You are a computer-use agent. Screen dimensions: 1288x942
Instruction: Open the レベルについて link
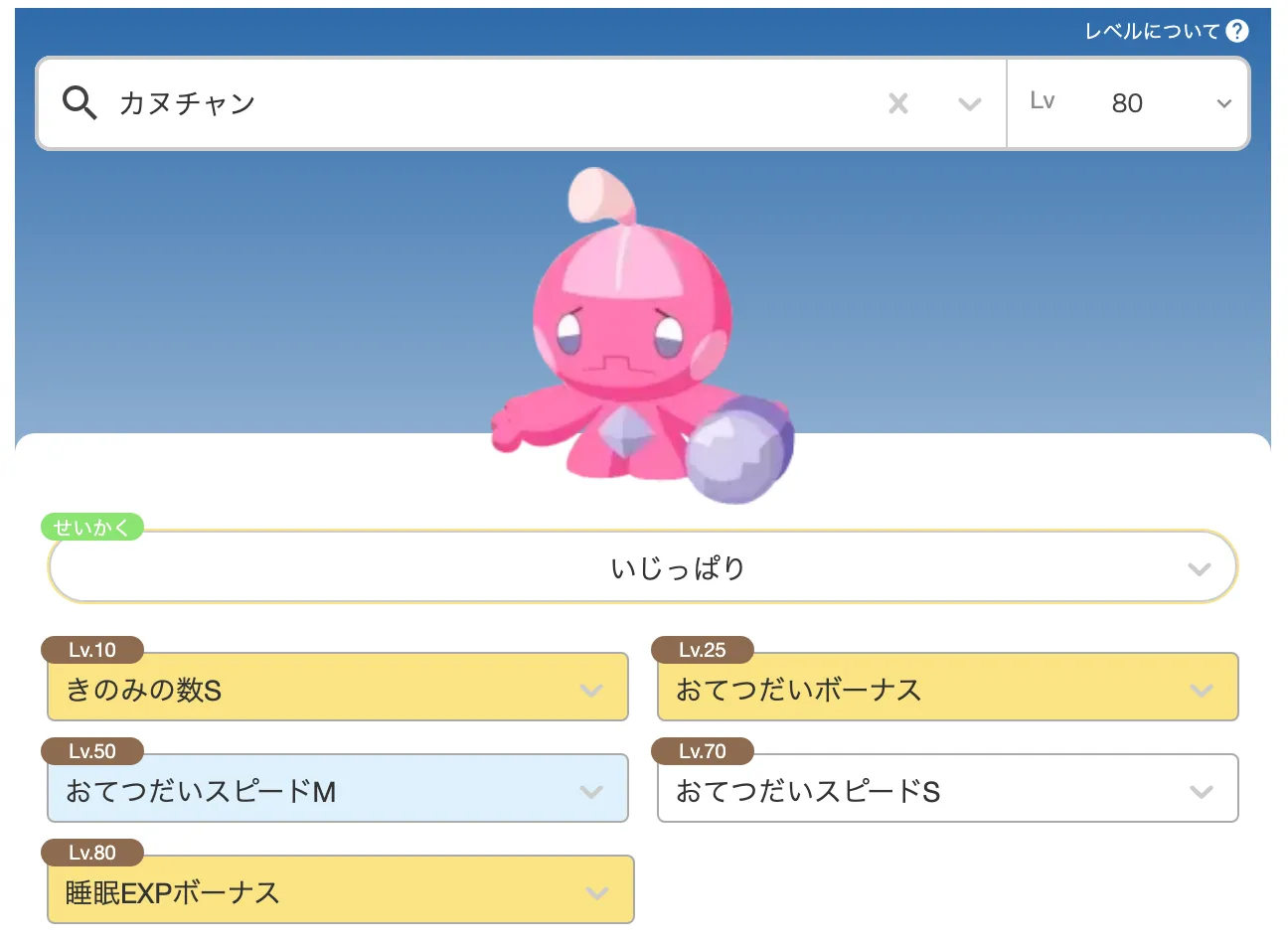[x=1152, y=31]
